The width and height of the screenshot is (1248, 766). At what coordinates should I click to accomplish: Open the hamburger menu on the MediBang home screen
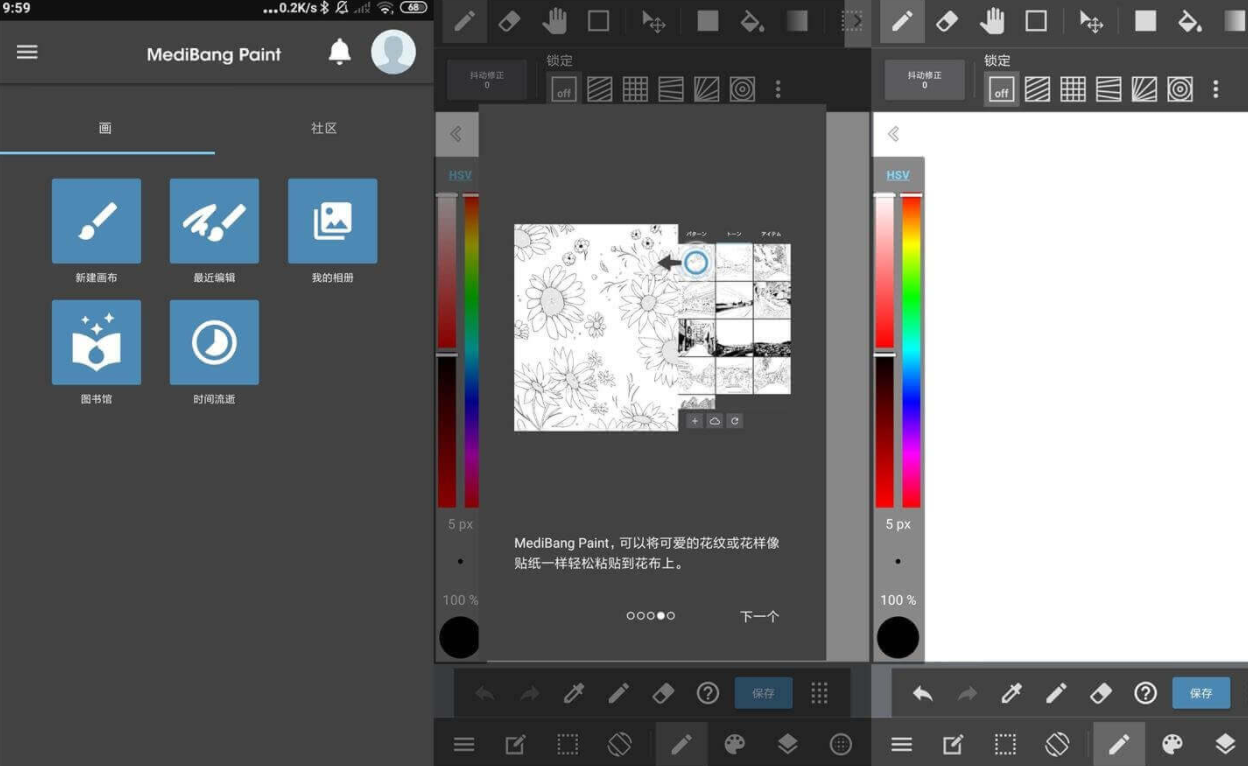tap(27, 52)
